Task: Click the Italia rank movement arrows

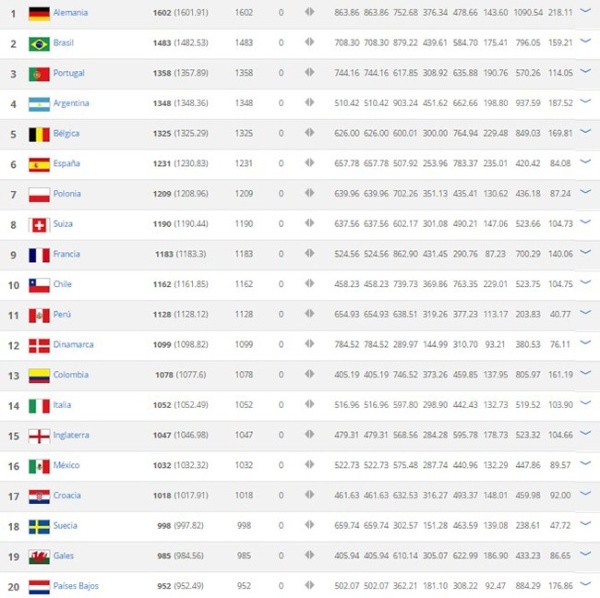Action: tap(309, 405)
